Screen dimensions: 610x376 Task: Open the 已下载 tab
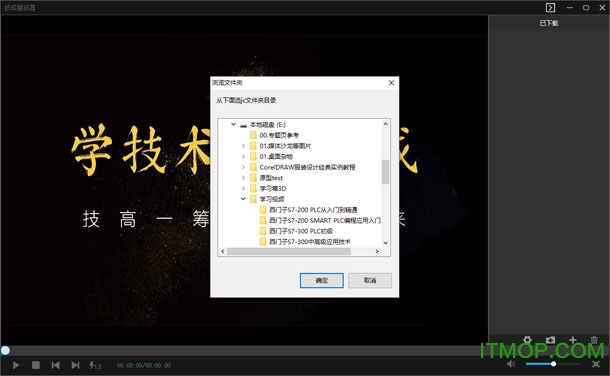point(549,23)
